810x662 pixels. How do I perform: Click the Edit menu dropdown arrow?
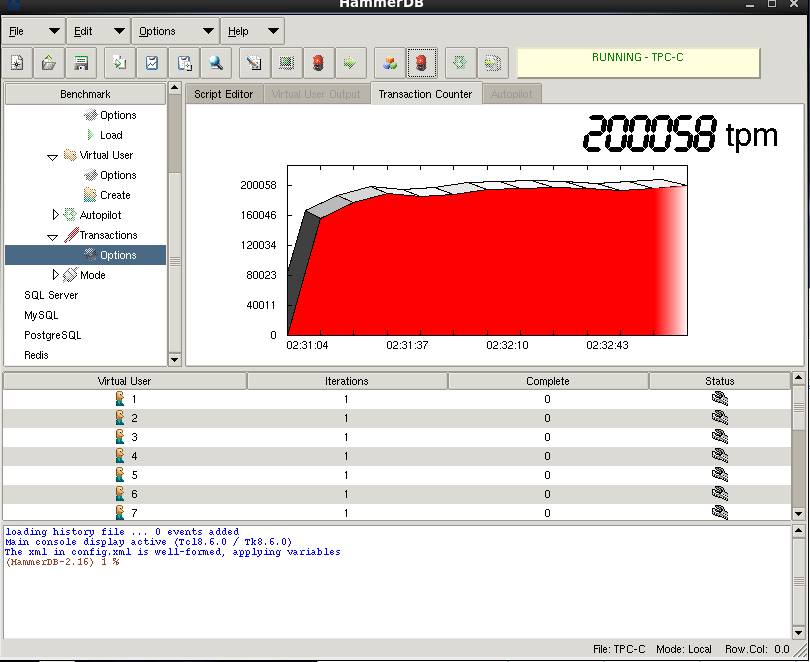point(119,31)
